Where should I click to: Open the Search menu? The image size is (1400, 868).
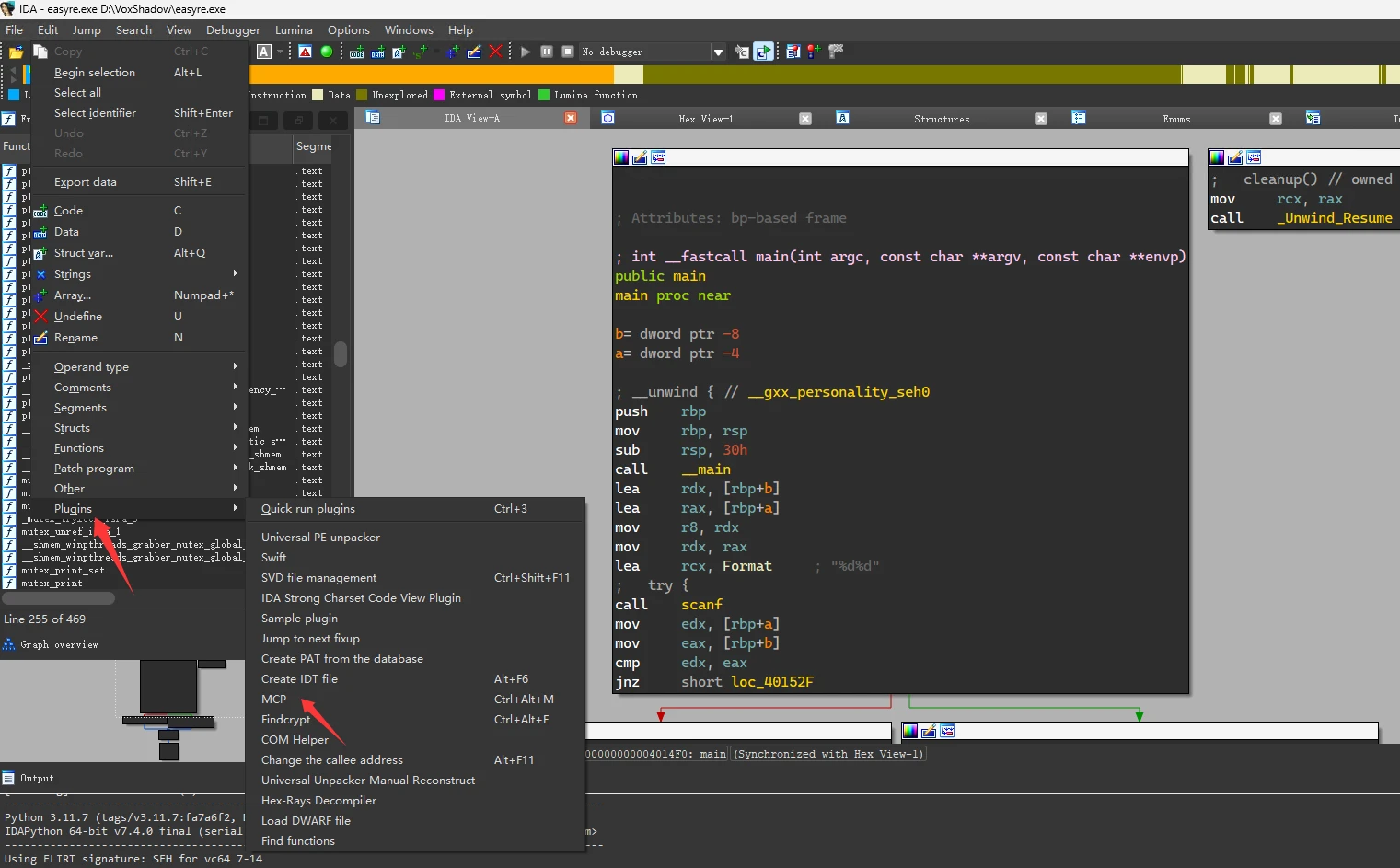point(133,29)
